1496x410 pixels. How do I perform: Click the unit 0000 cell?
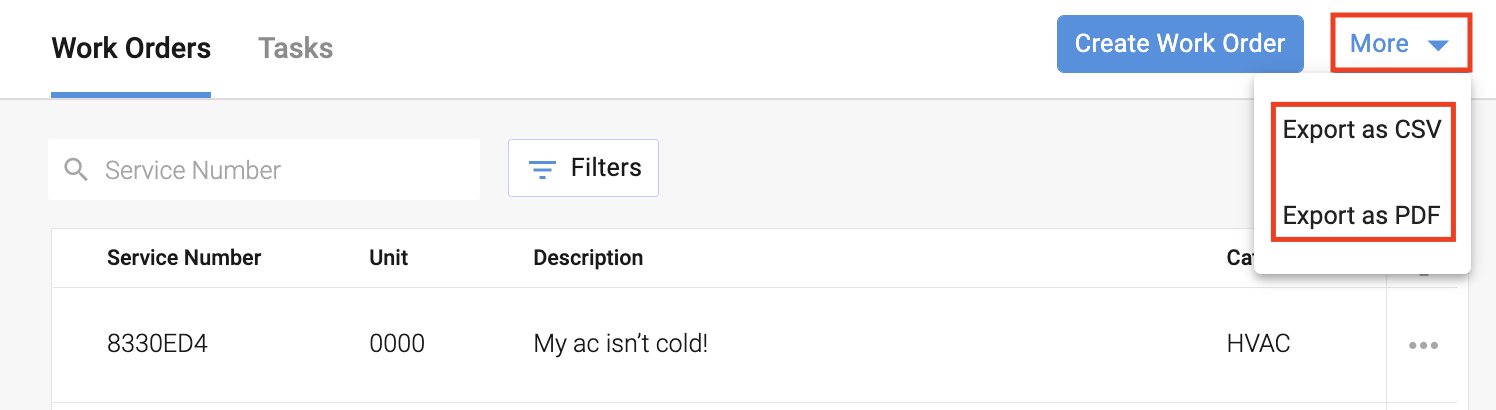coord(397,344)
